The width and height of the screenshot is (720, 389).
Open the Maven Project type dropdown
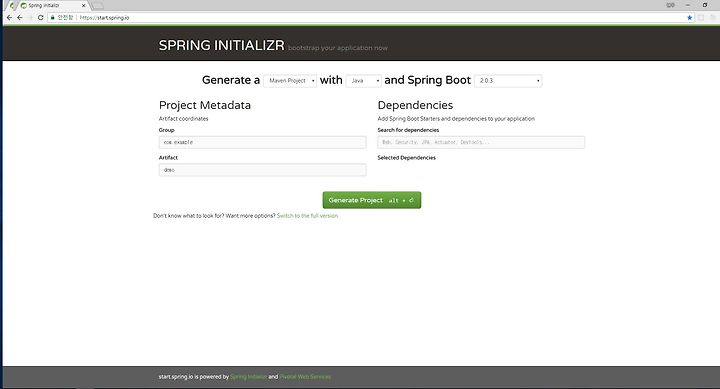pos(290,80)
